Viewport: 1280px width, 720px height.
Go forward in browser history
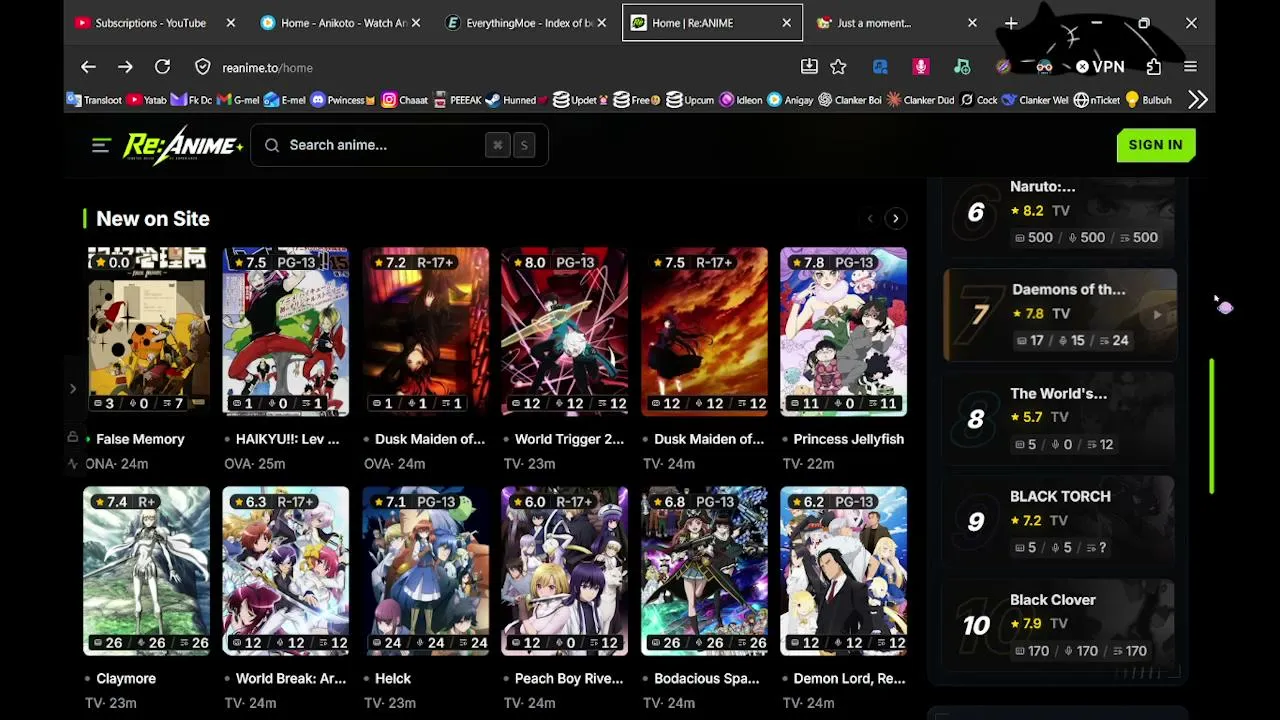(125, 67)
